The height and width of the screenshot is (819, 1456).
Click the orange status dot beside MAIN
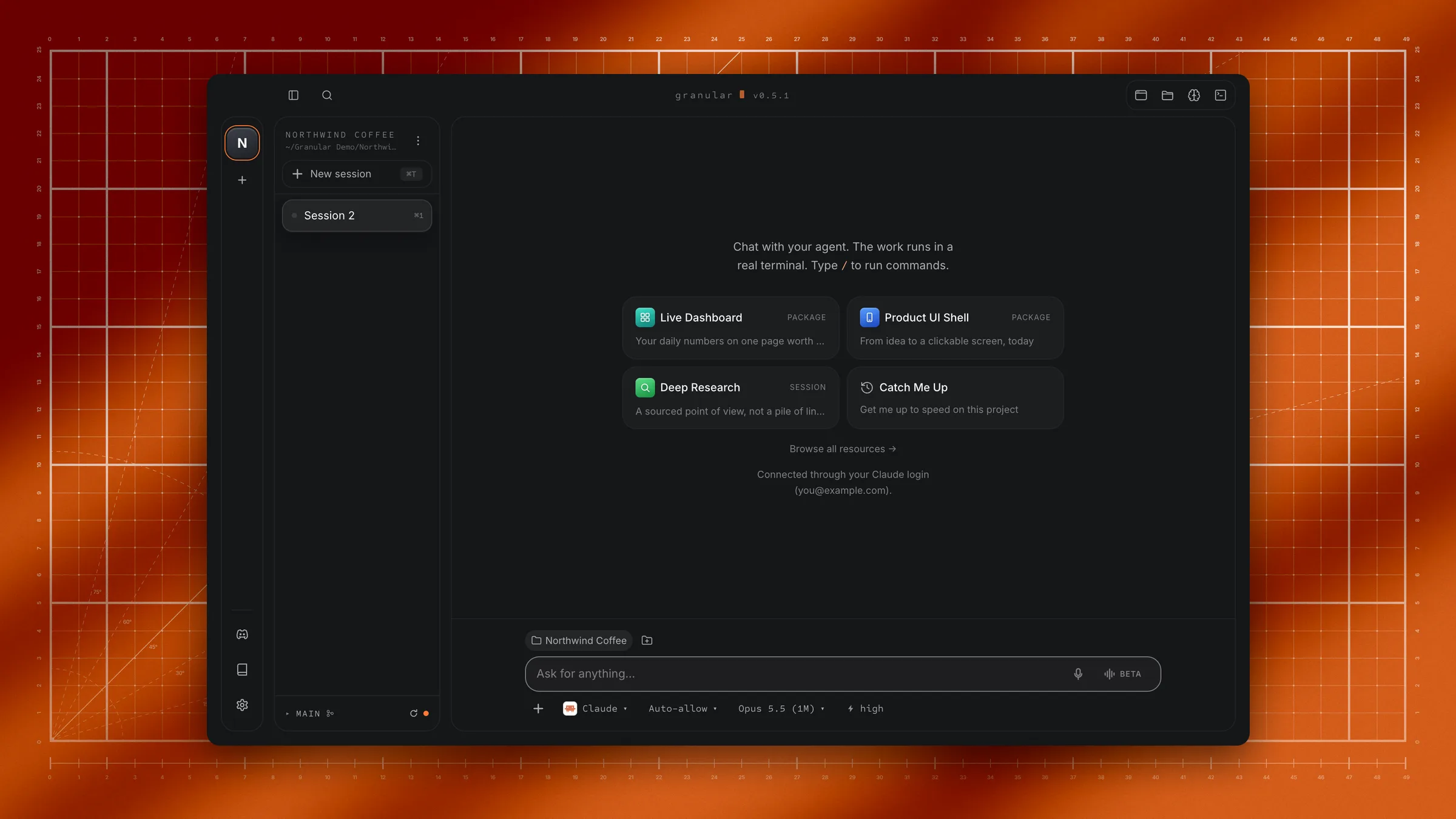(426, 713)
